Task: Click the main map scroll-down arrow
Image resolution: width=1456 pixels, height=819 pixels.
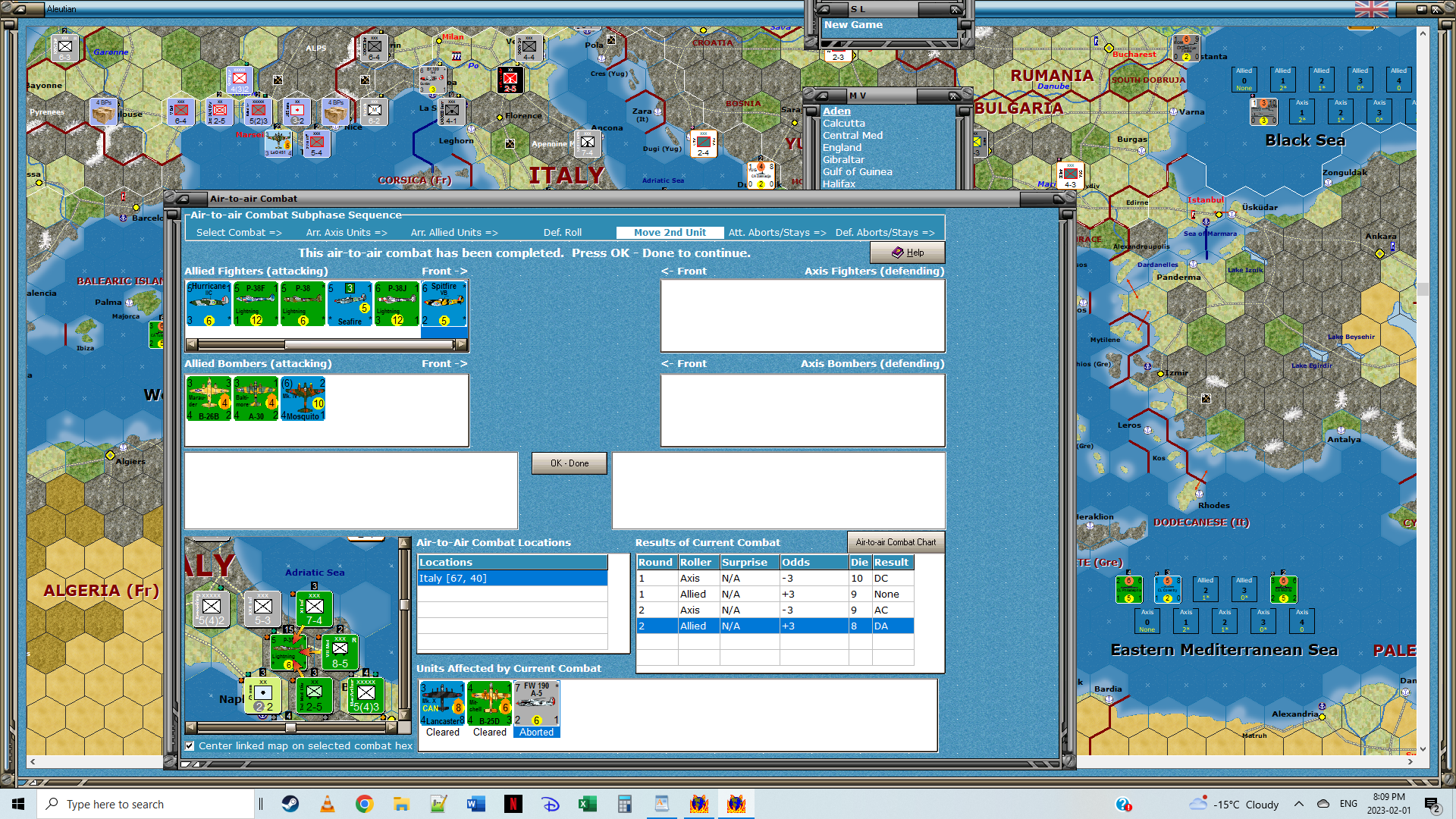Action: click(1423, 748)
